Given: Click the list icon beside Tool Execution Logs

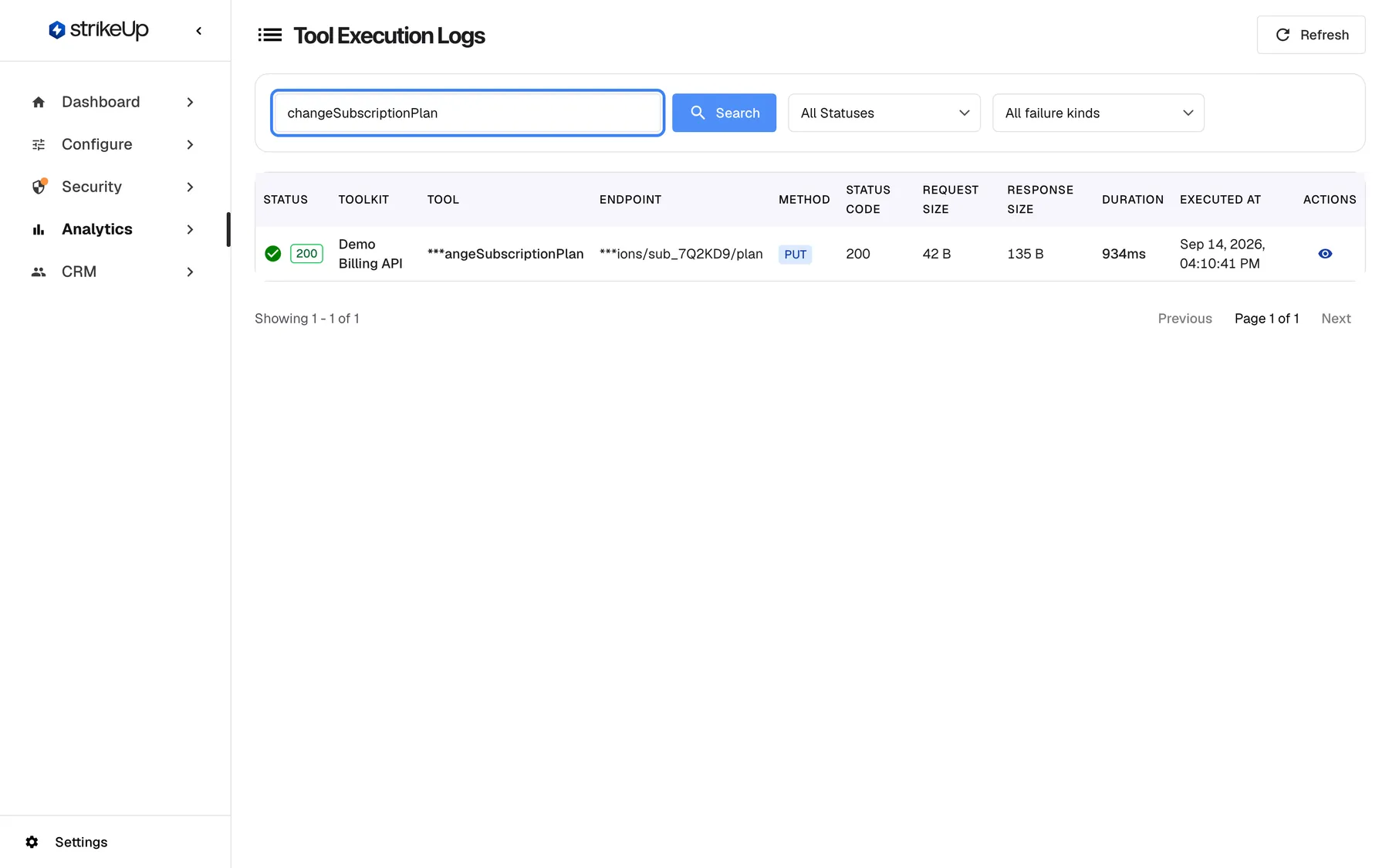Looking at the screenshot, I should pos(269,35).
